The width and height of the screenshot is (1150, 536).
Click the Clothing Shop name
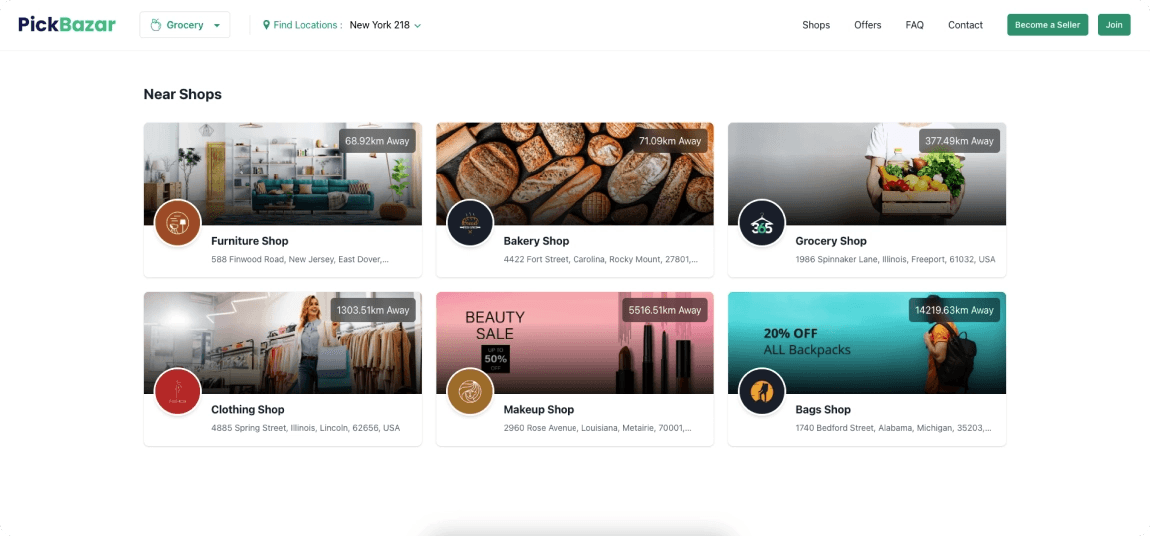[248, 409]
